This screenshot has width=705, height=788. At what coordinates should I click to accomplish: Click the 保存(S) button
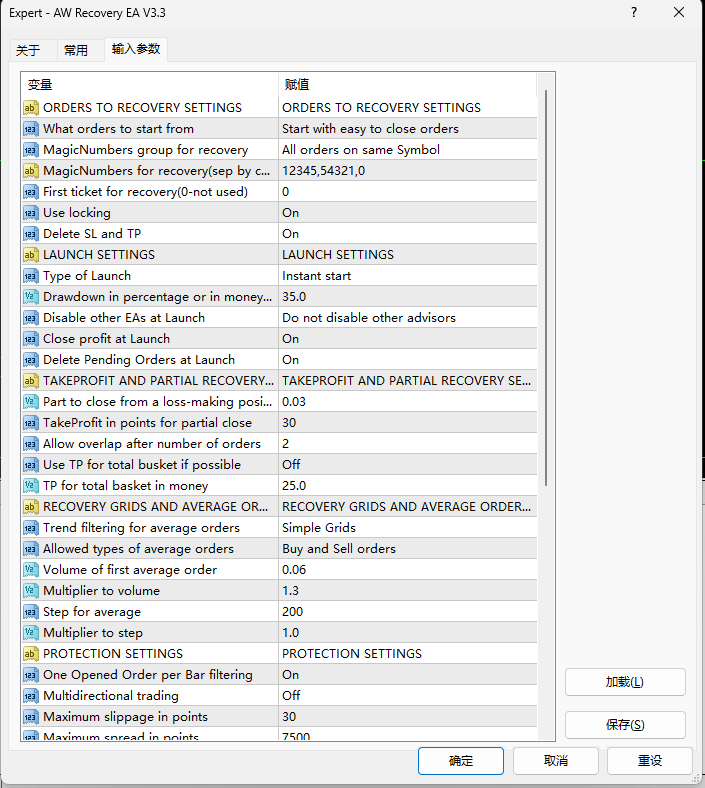(x=625, y=725)
